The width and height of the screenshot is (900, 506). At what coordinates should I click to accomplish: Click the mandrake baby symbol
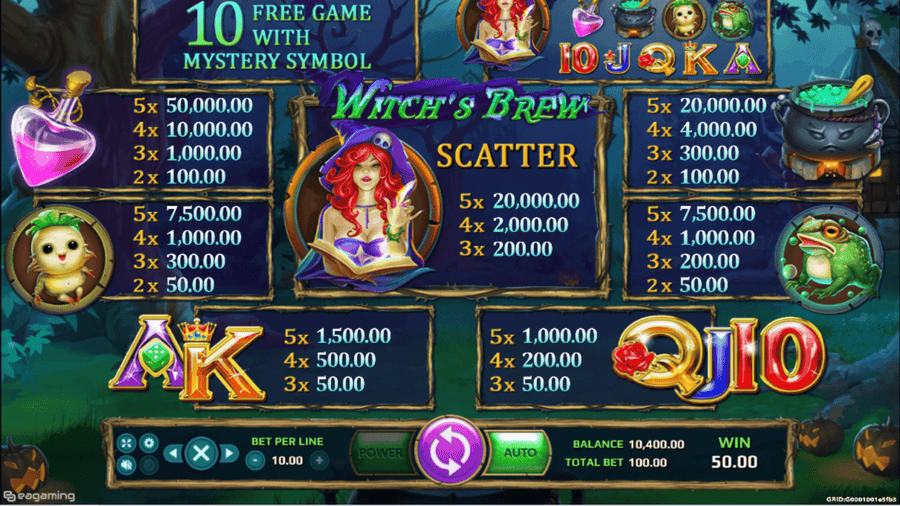[58, 259]
